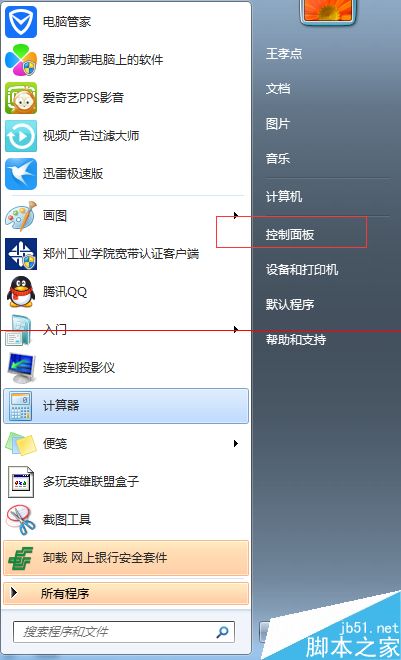
Task: Launch 截图工具 scissors icon
Action: (x=21, y=520)
